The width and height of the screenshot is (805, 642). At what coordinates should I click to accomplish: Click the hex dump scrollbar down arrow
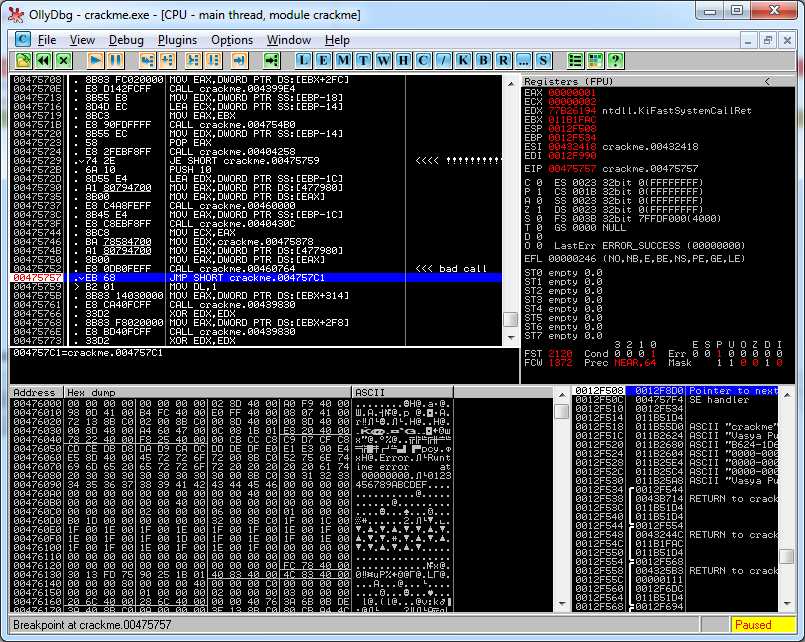click(562, 604)
